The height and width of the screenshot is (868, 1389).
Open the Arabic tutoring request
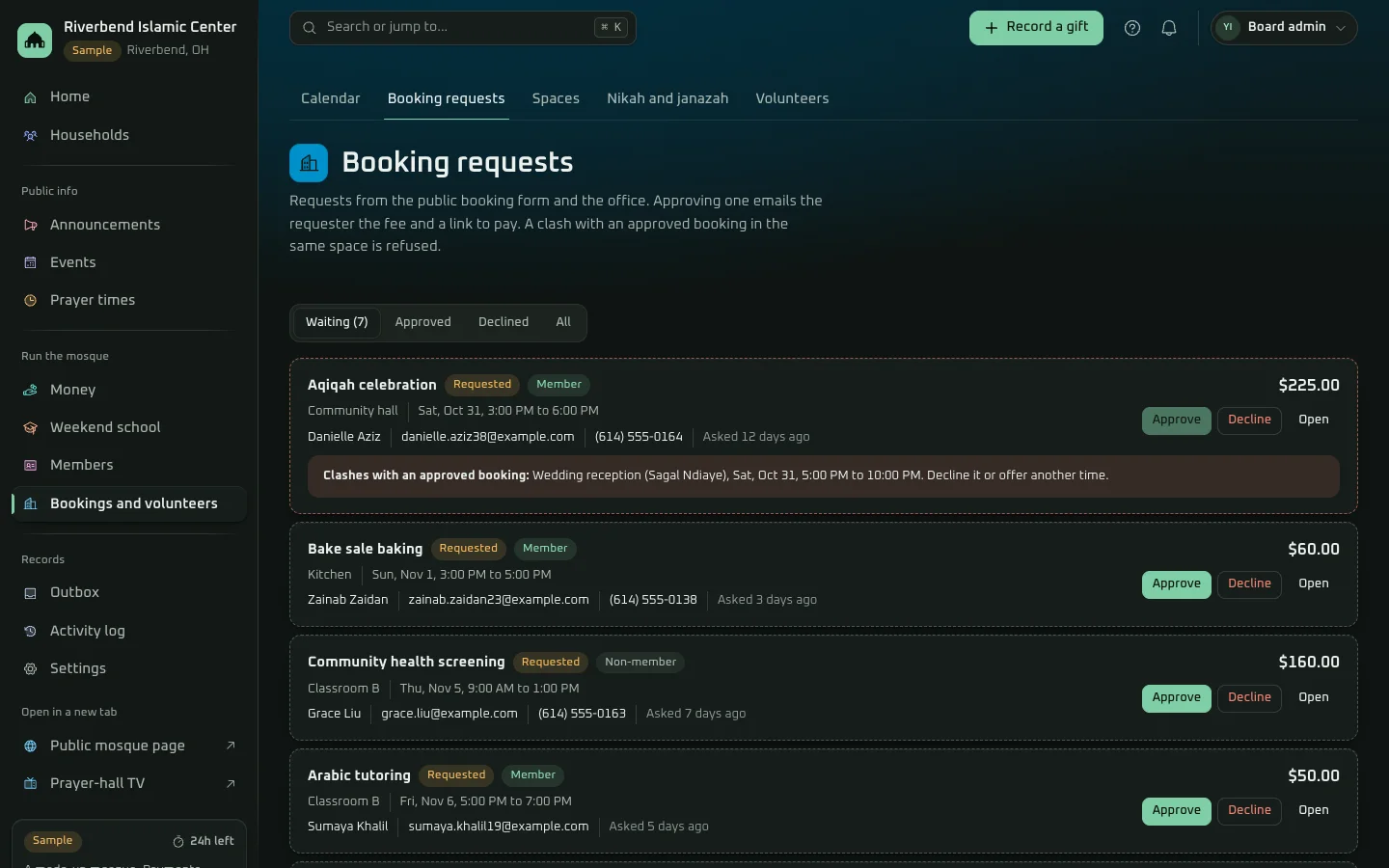(1314, 811)
